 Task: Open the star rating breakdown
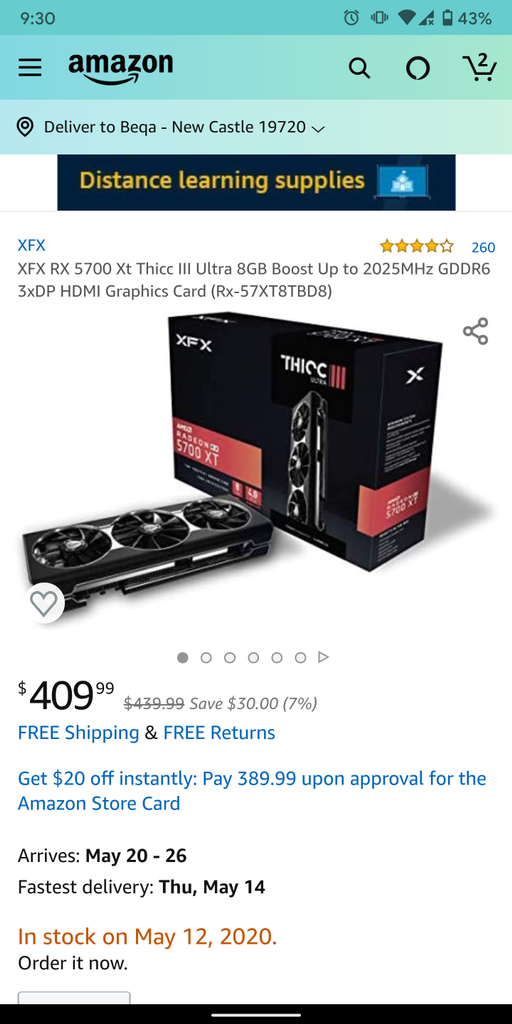416,246
